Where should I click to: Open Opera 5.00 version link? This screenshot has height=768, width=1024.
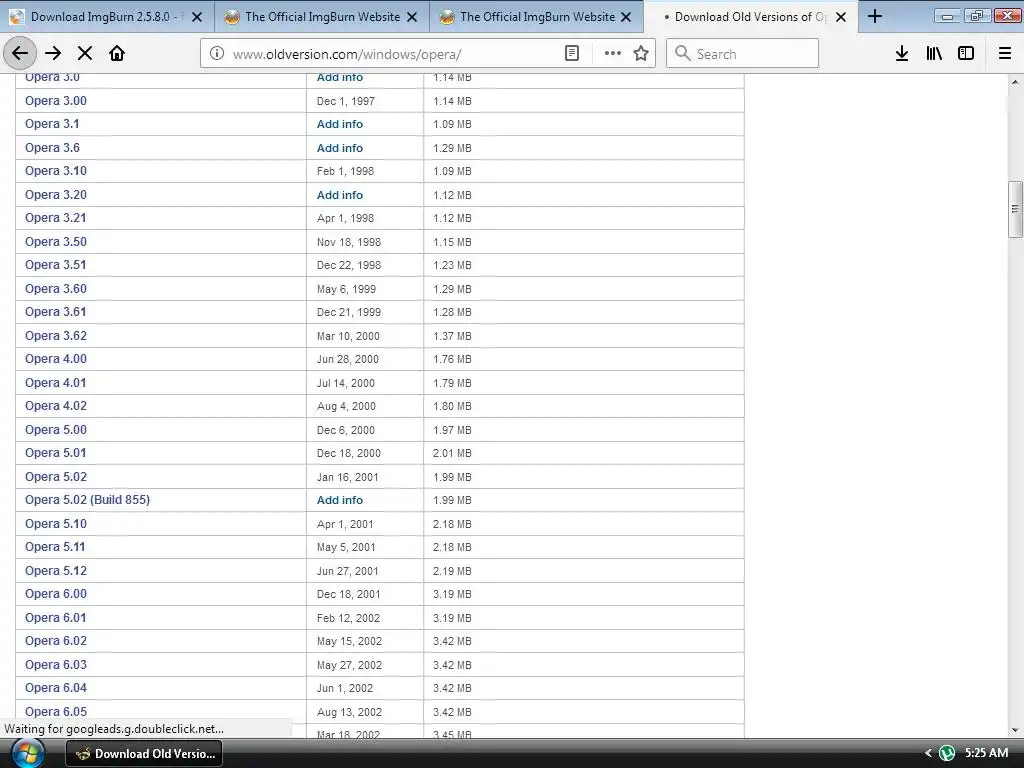tap(56, 430)
